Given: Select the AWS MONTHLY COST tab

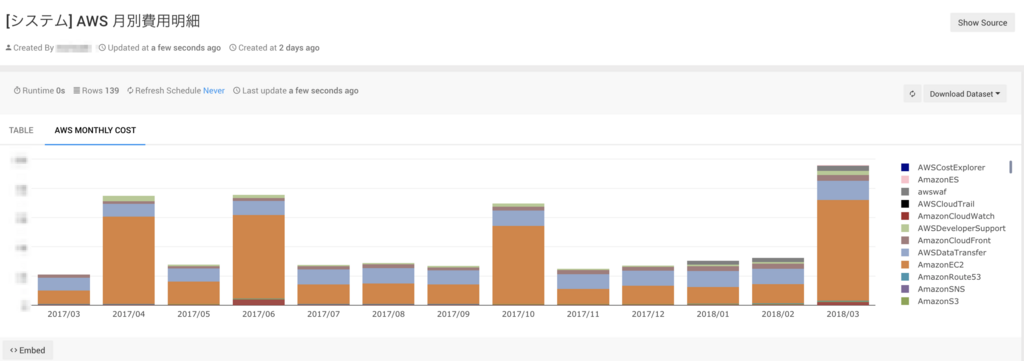Looking at the screenshot, I should click(x=95, y=131).
